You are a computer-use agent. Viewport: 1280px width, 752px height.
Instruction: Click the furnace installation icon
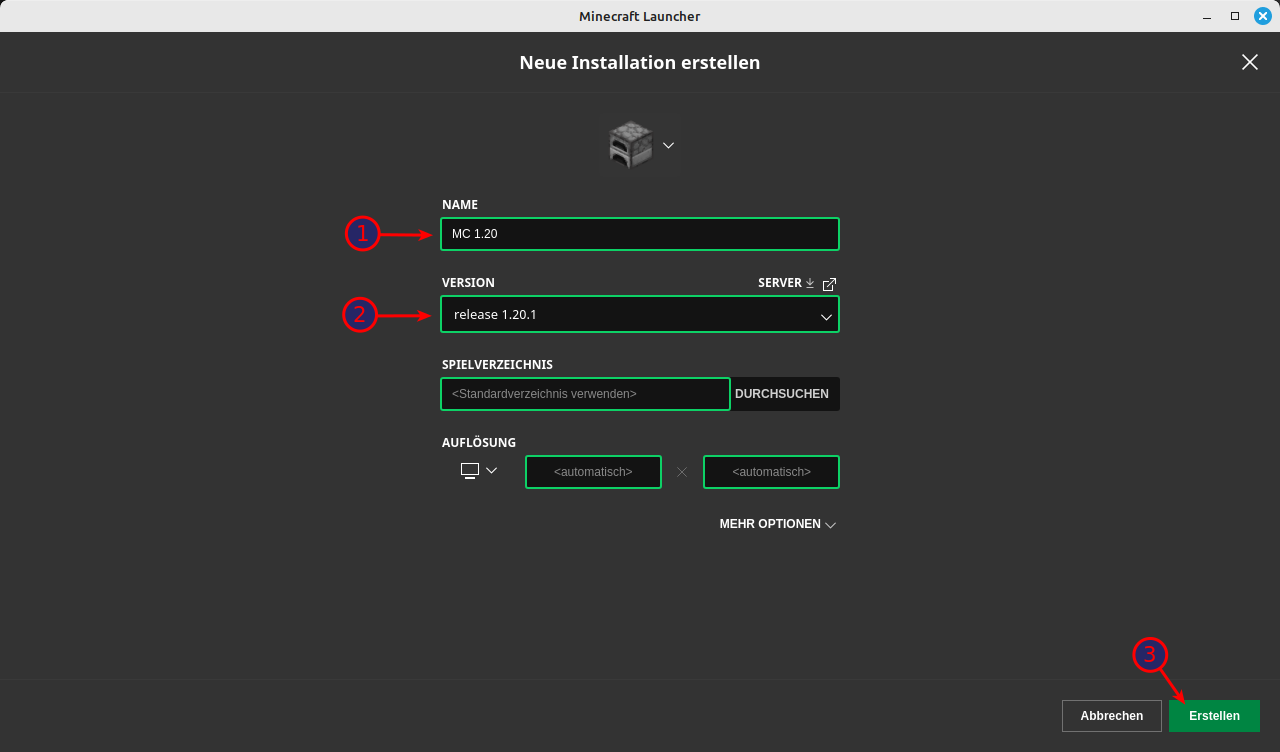[x=630, y=145]
